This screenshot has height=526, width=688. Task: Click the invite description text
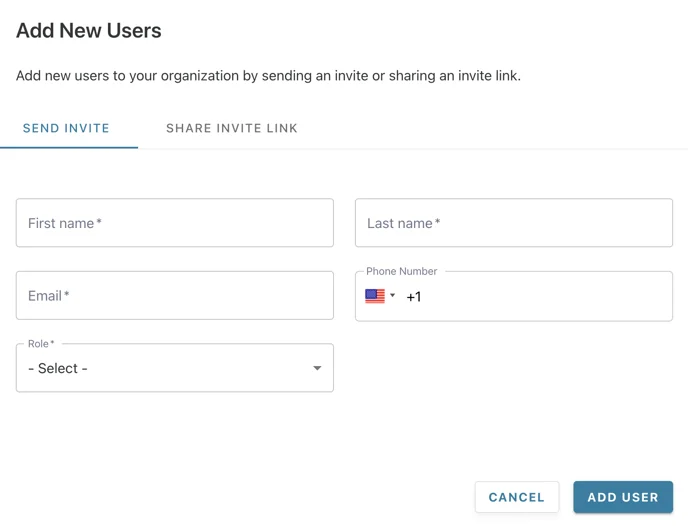point(269,76)
